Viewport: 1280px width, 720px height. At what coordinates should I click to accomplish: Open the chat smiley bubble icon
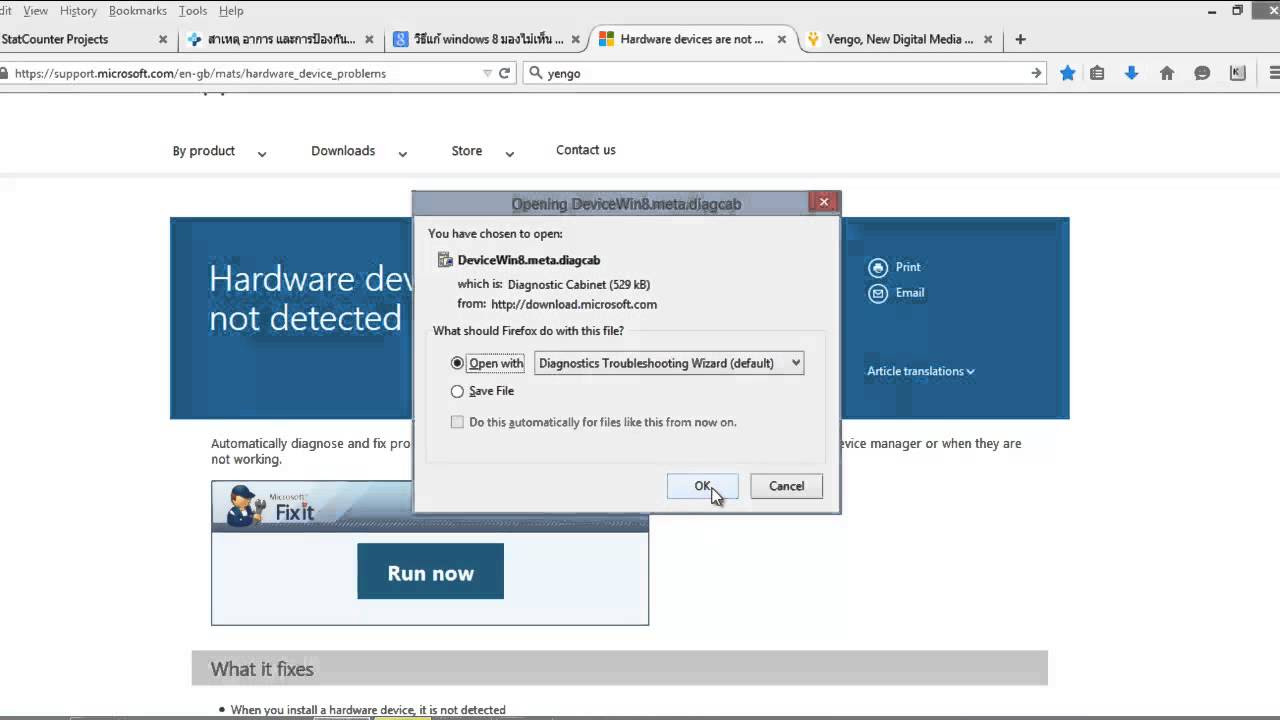tap(1202, 73)
